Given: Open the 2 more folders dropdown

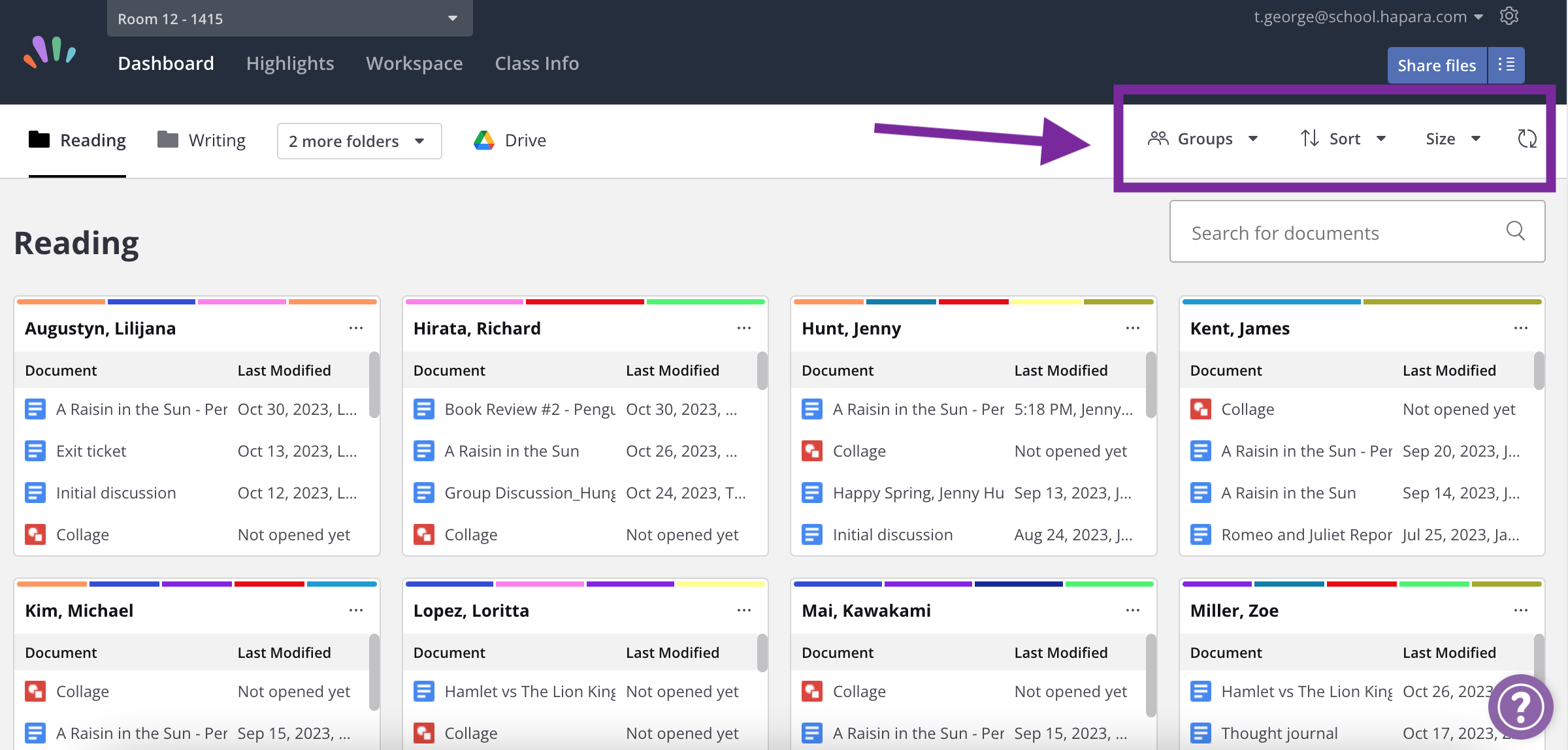Looking at the screenshot, I should click(x=359, y=141).
